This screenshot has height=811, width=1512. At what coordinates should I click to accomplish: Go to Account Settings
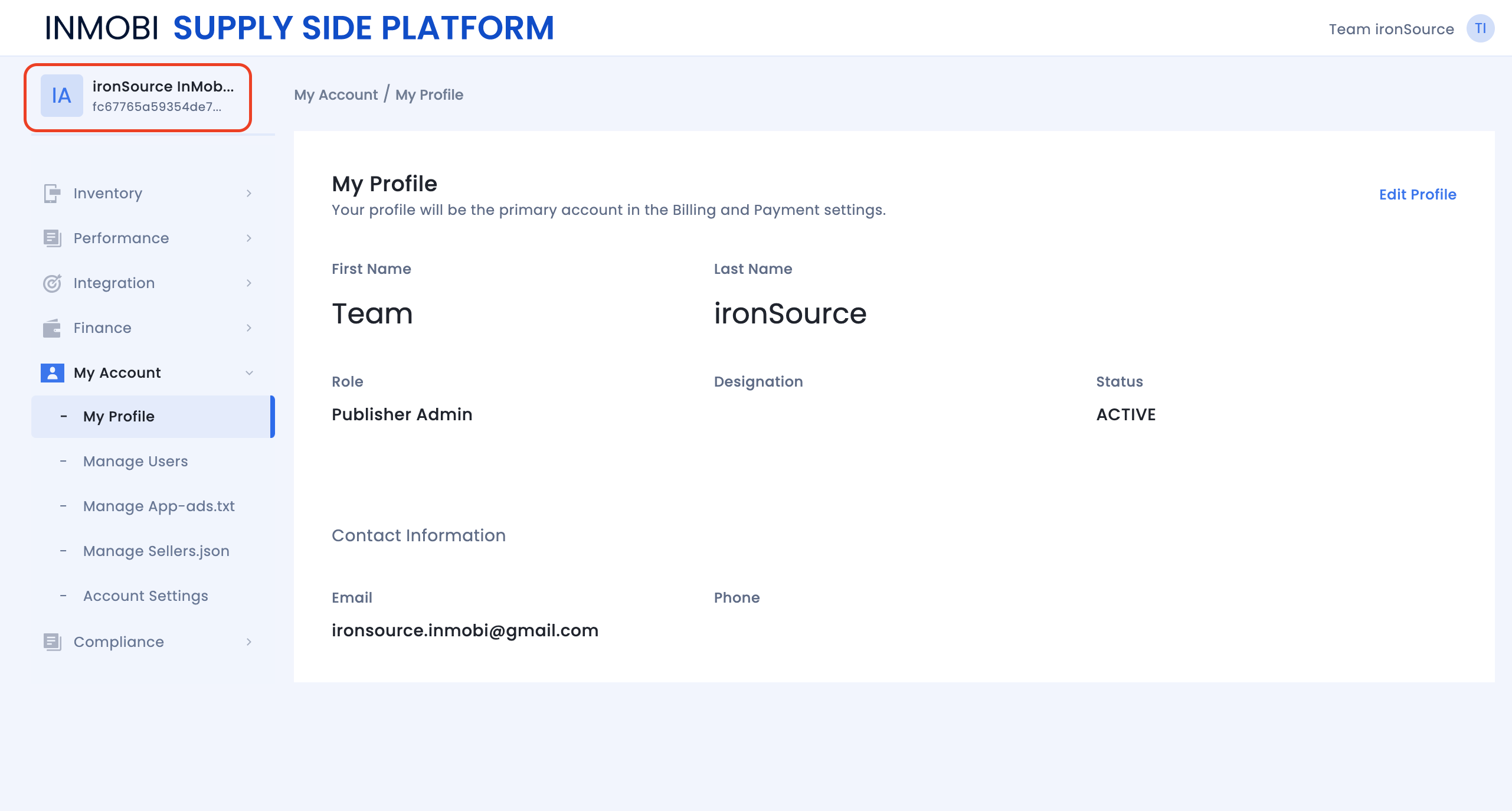click(x=145, y=596)
